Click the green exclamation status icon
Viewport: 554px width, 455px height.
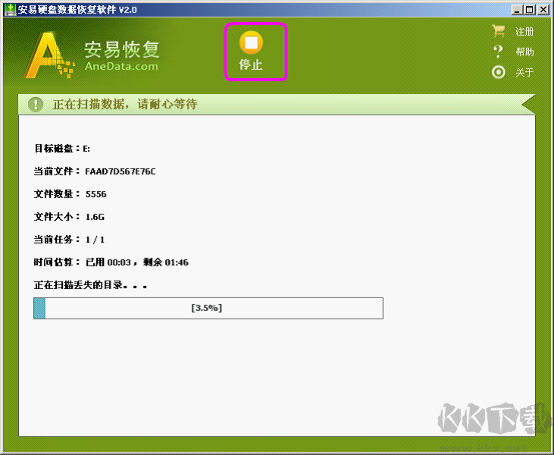click(x=36, y=104)
